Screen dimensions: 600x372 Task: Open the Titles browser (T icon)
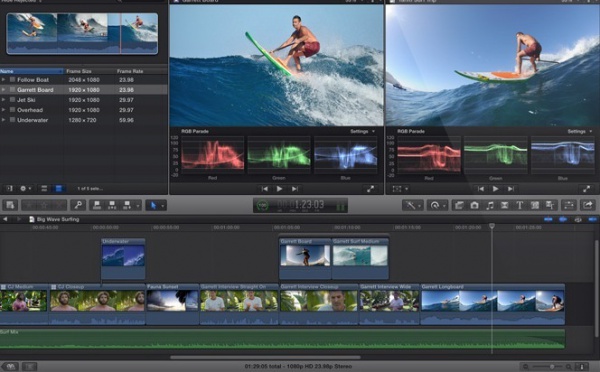(519, 206)
